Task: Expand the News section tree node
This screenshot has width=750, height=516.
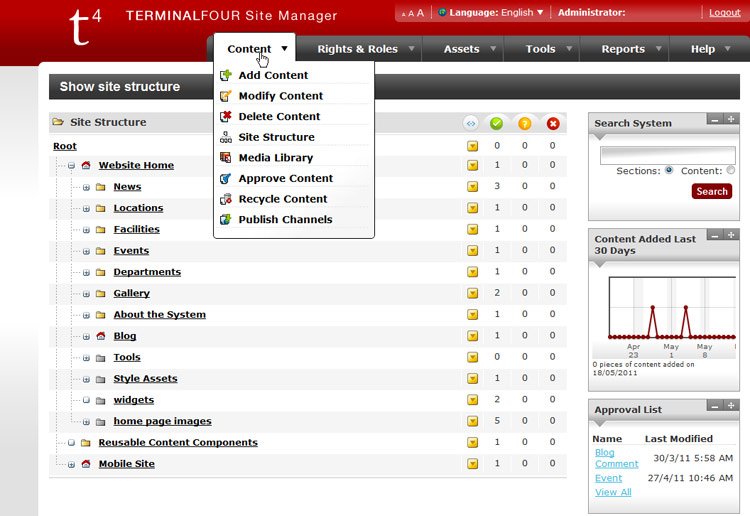Action: click(86, 187)
